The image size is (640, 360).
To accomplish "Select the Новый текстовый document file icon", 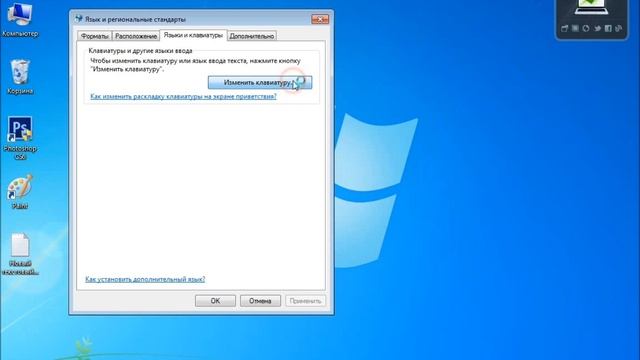I will click(20, 254).
